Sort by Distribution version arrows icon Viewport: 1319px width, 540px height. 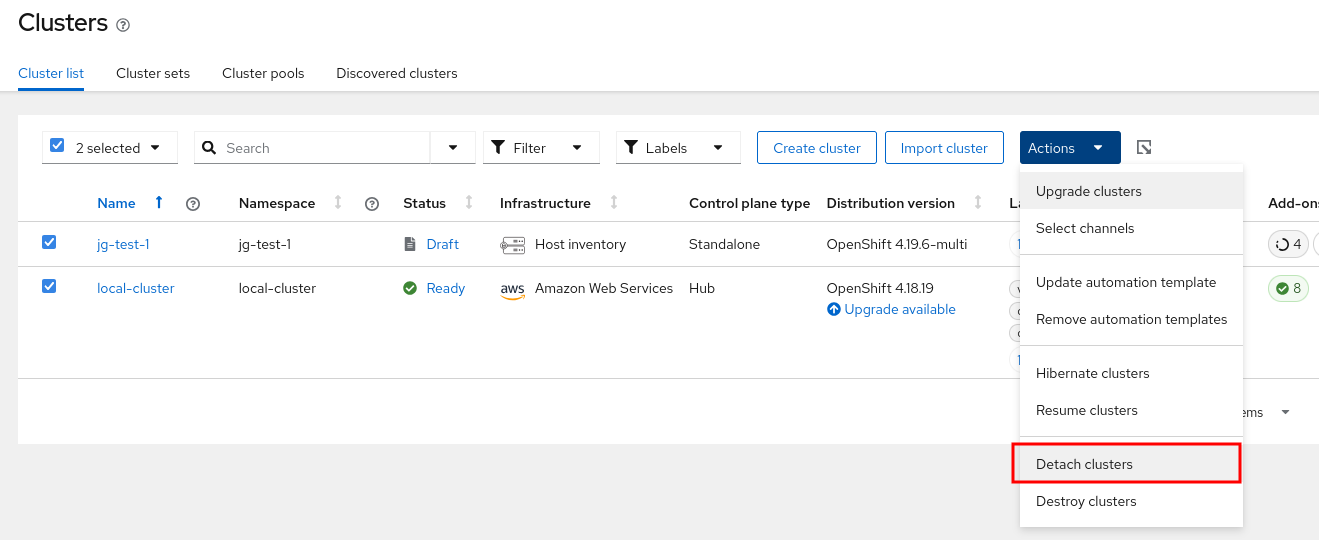(978, 203)
